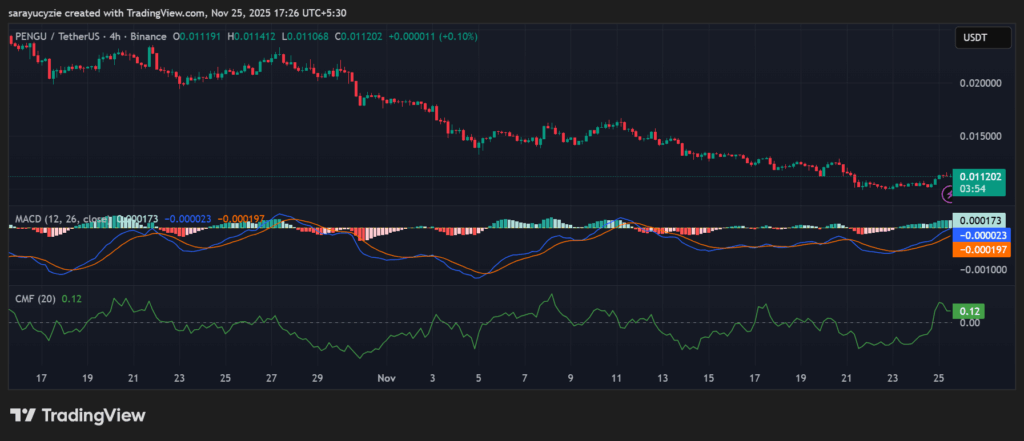1024x441 pixels.
Task: Click the green CMF value label 0.12
Action: (968, 312)
